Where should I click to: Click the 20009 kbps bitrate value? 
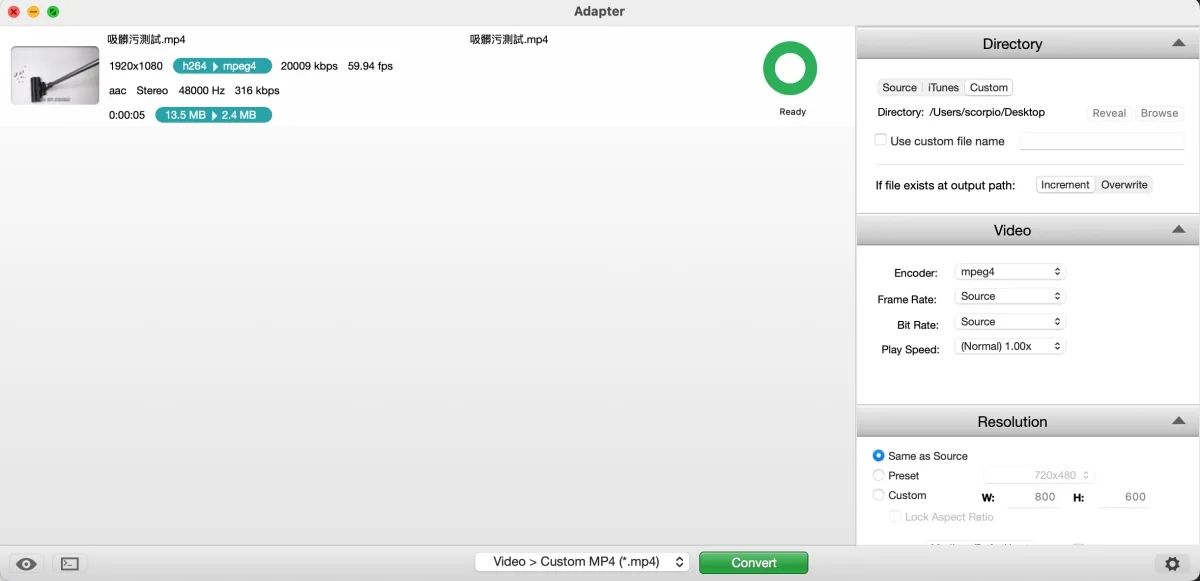309,67
